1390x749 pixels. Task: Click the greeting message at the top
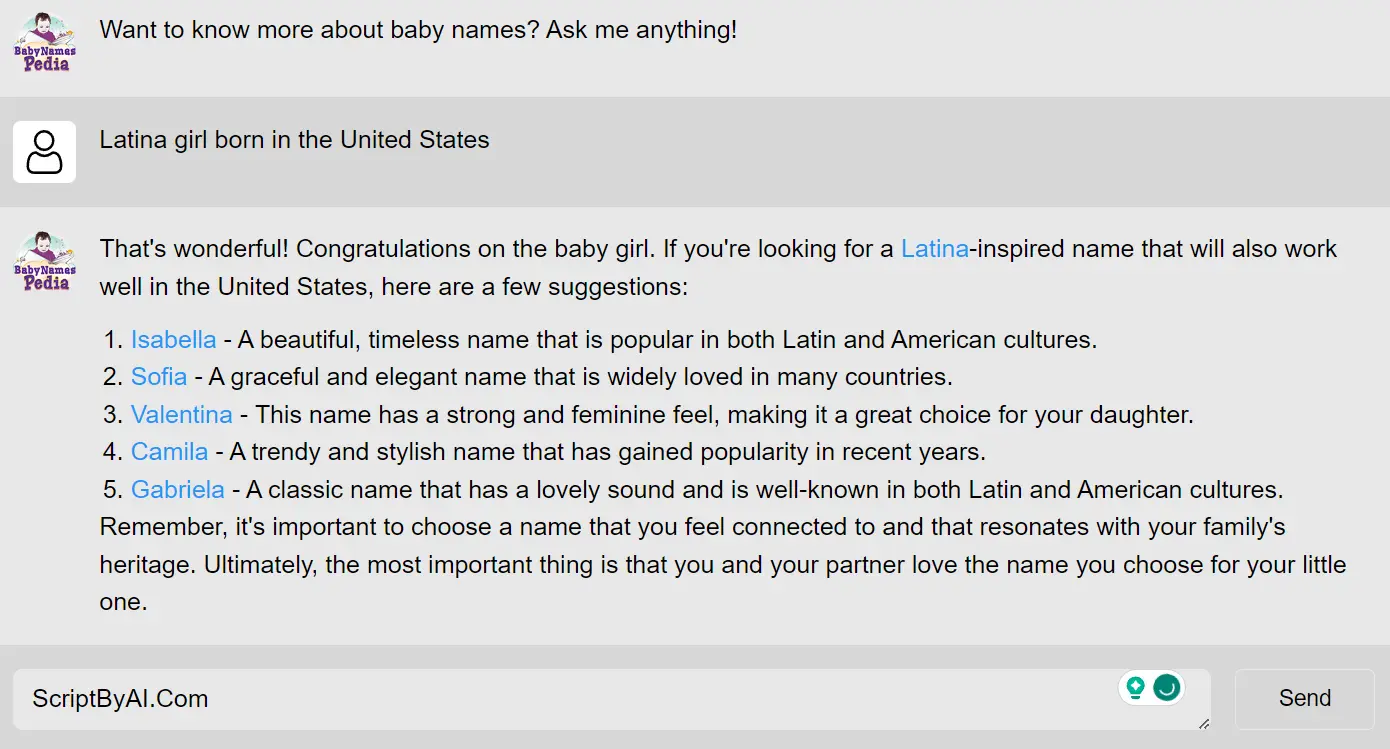[x=418, y=30]
